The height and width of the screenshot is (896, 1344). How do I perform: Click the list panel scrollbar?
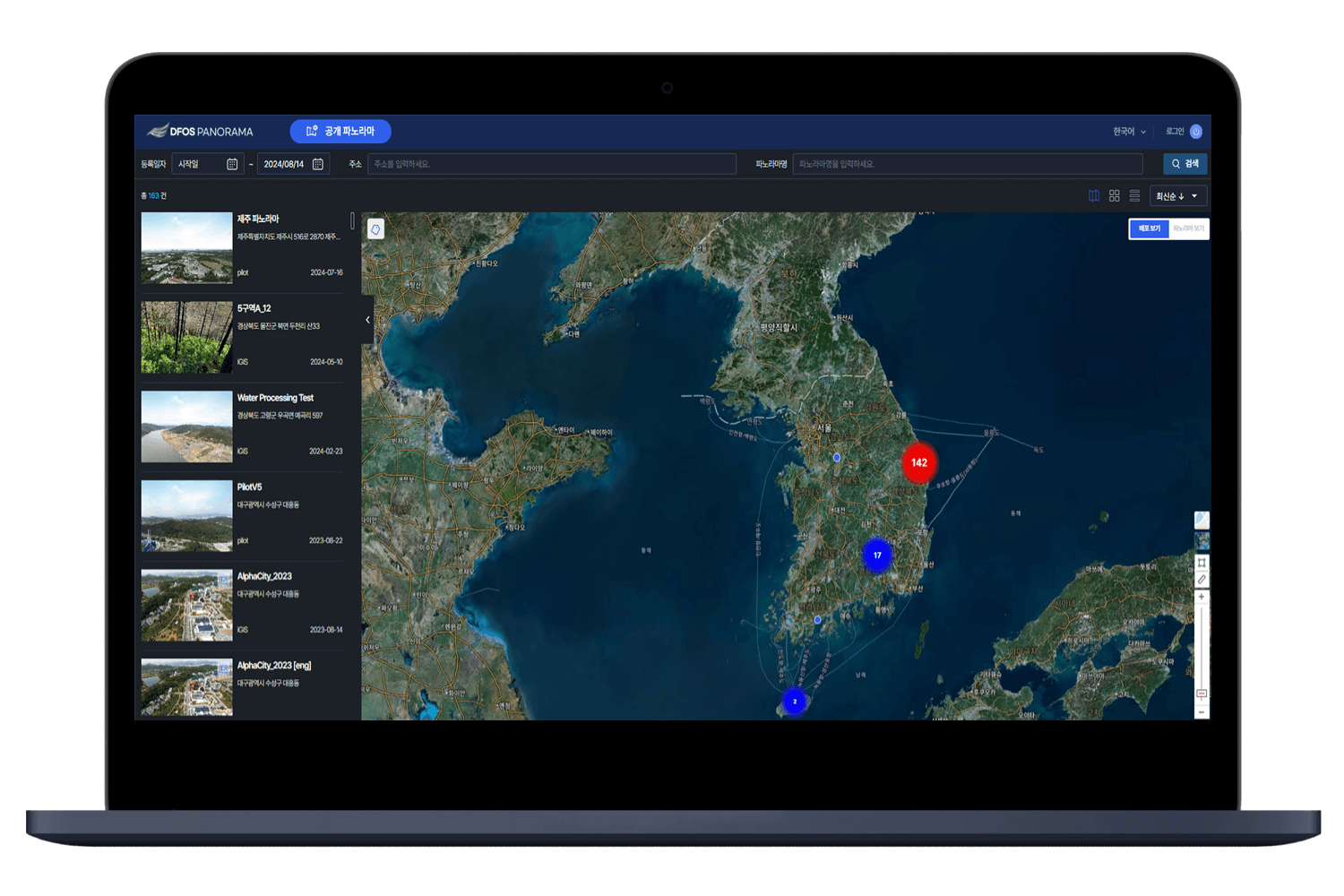(x=352, y=220)
